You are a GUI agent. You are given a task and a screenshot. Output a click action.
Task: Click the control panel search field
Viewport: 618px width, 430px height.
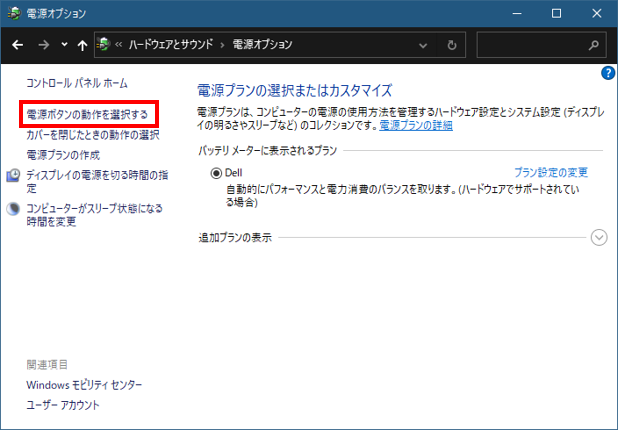(x=541, y=45)
